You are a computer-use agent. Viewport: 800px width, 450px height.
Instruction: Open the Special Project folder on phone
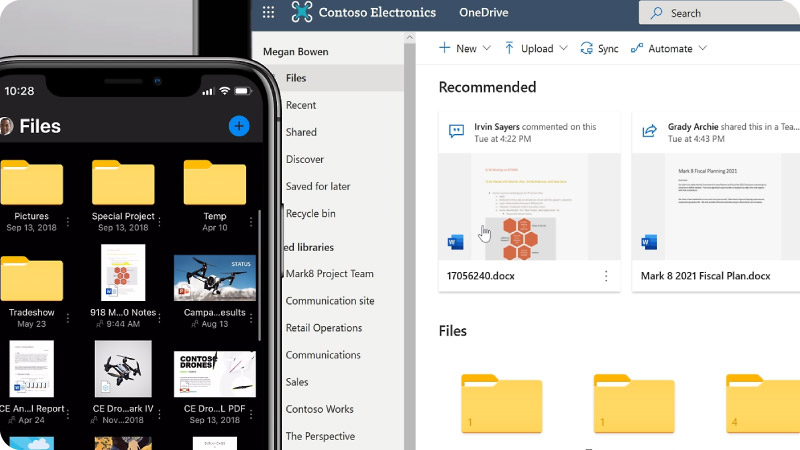point(123,183)
